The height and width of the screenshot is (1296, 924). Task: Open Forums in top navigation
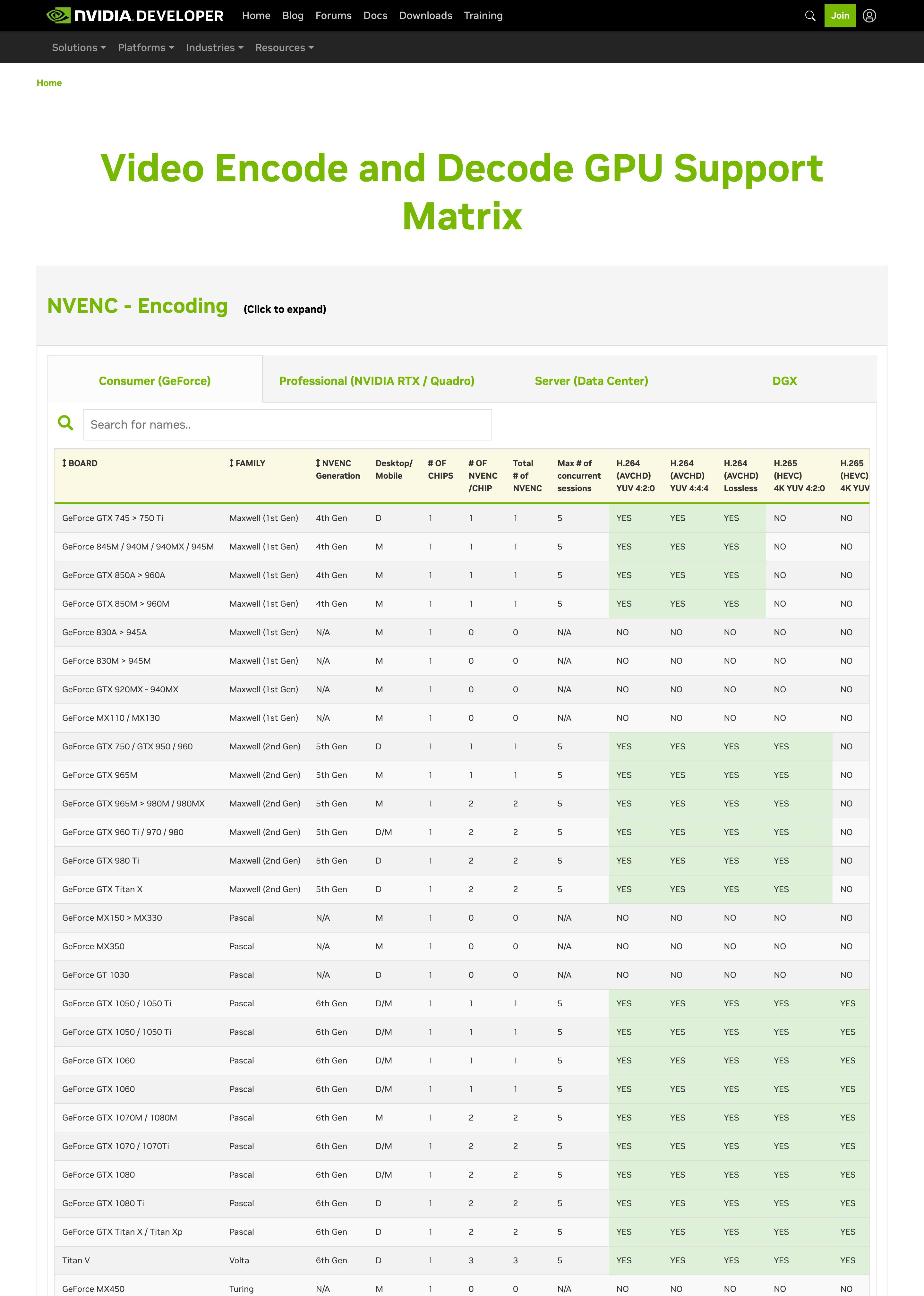333,16
